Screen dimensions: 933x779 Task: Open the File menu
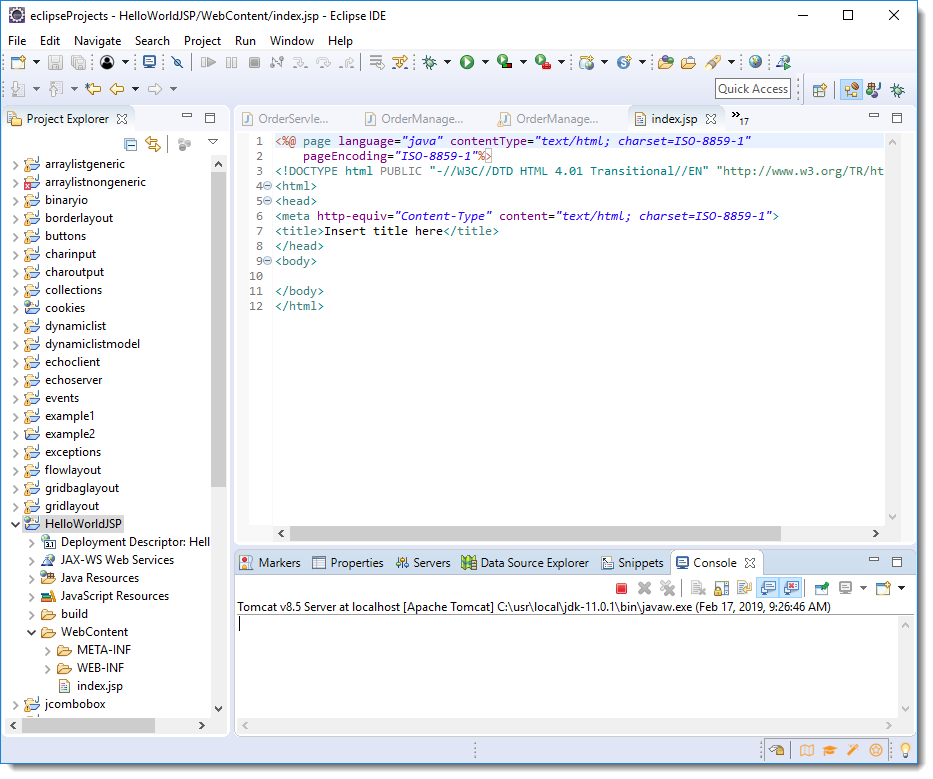(17, 41)
